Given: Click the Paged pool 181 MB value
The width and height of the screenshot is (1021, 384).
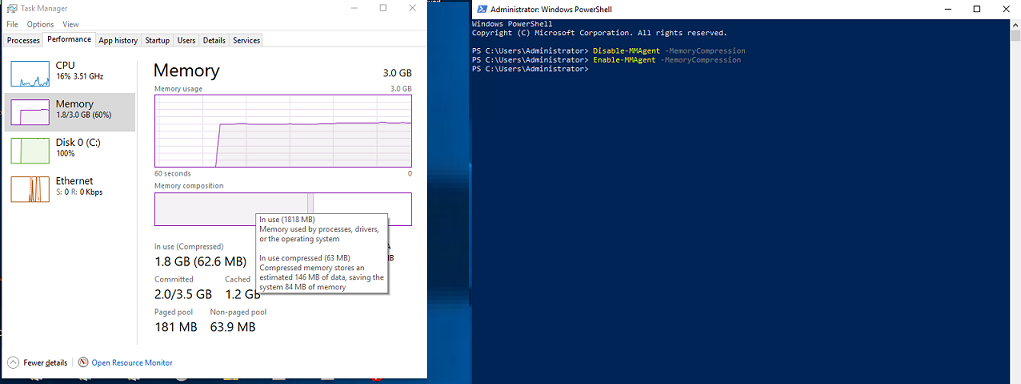Looking at the screenshot, I should pos(176,326).
